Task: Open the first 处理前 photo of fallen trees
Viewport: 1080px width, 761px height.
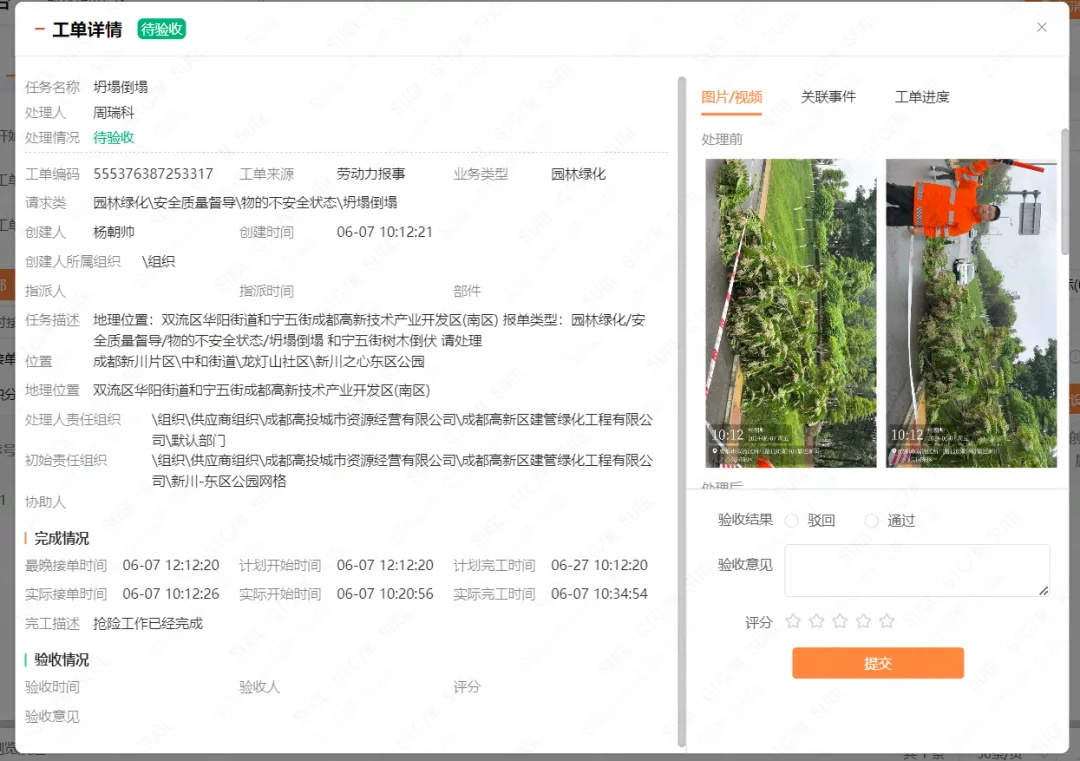Action: pyautogui.click(x=776, y=312)
